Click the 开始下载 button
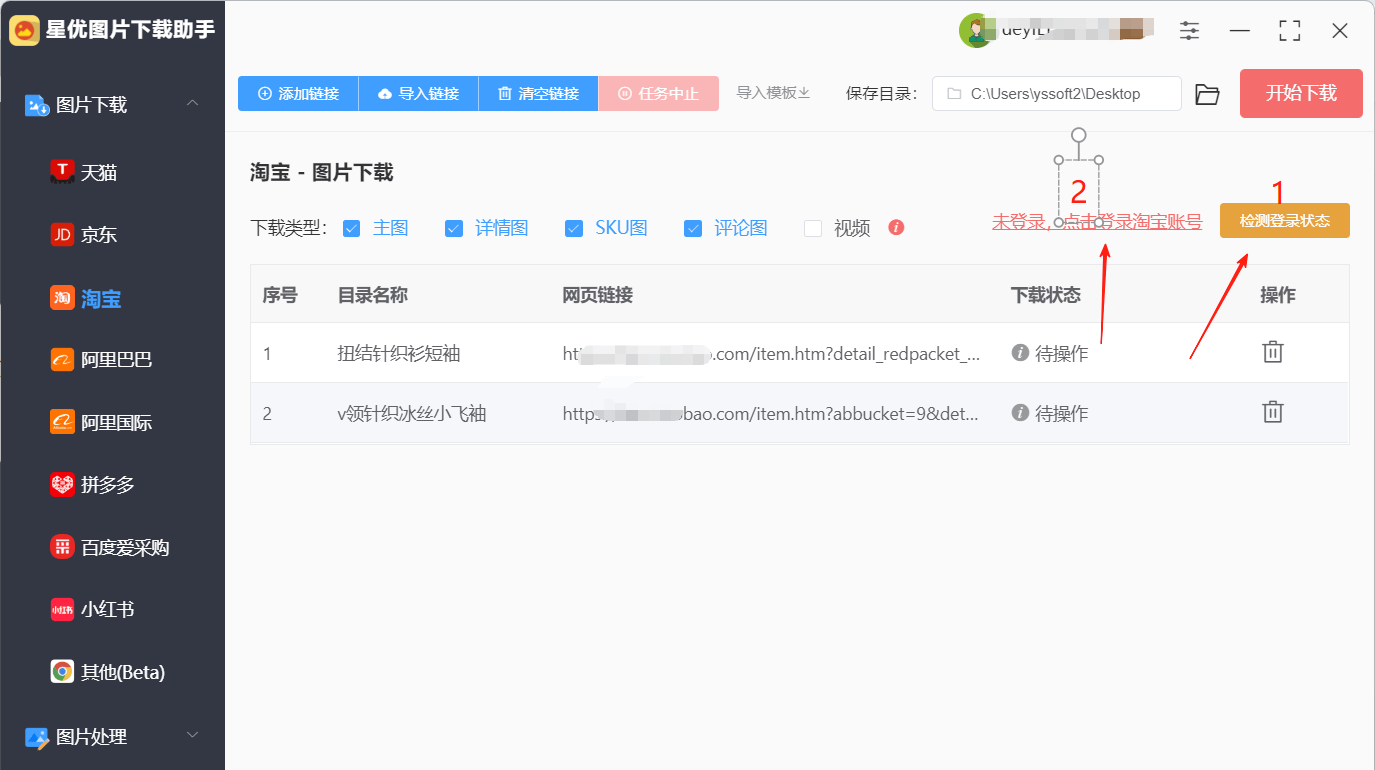 point(1301,94)
